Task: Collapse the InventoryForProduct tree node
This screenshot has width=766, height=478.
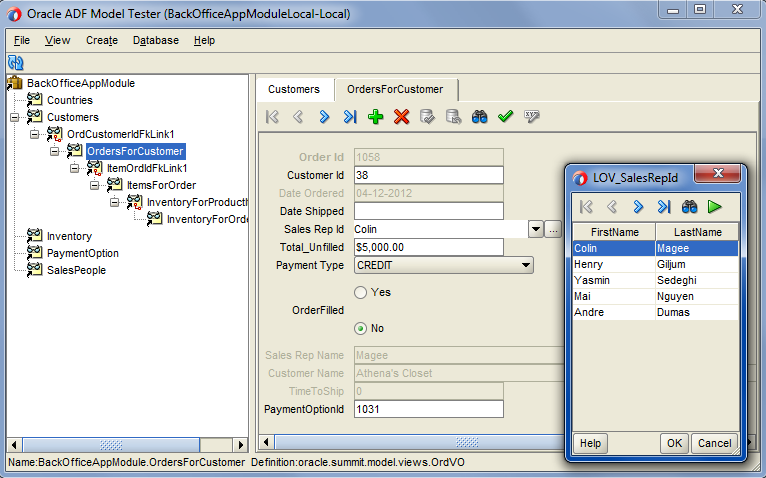Action: [114, 202]
